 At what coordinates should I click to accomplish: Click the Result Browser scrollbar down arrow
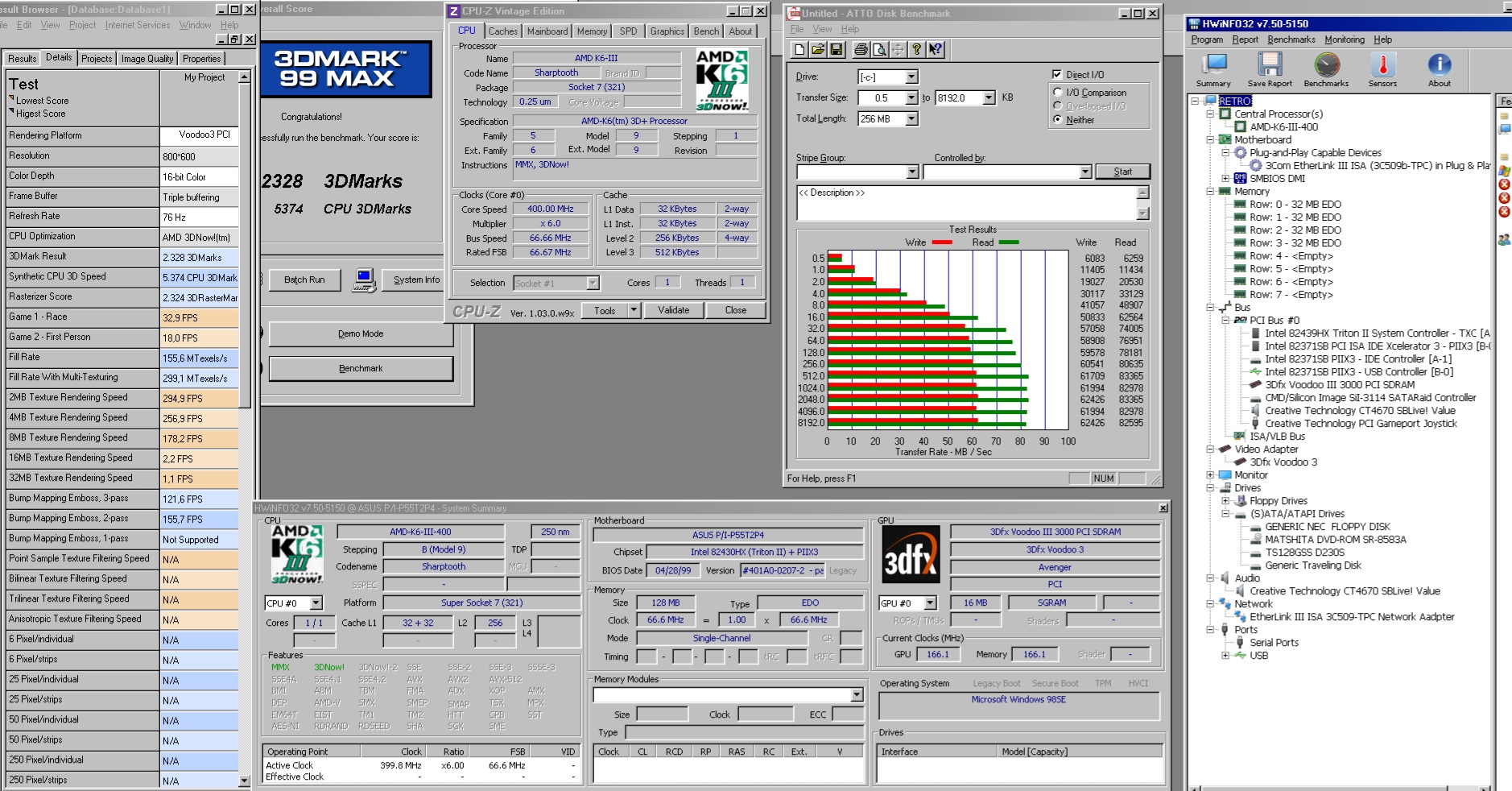coord(244,781)
